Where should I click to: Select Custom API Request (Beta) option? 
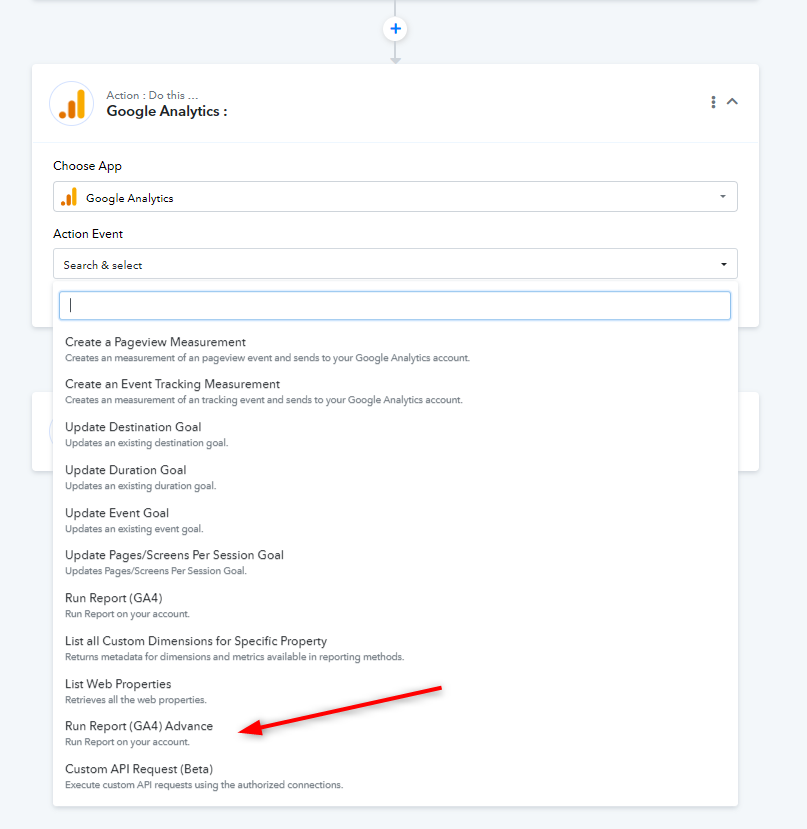(x=395, y=776)
